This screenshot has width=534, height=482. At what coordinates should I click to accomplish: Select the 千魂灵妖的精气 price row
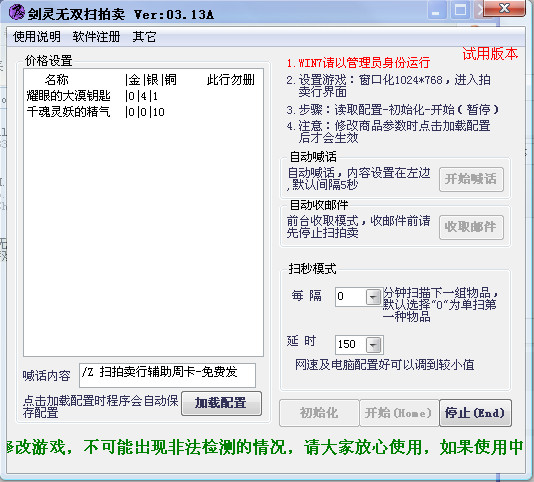[143, 112]
